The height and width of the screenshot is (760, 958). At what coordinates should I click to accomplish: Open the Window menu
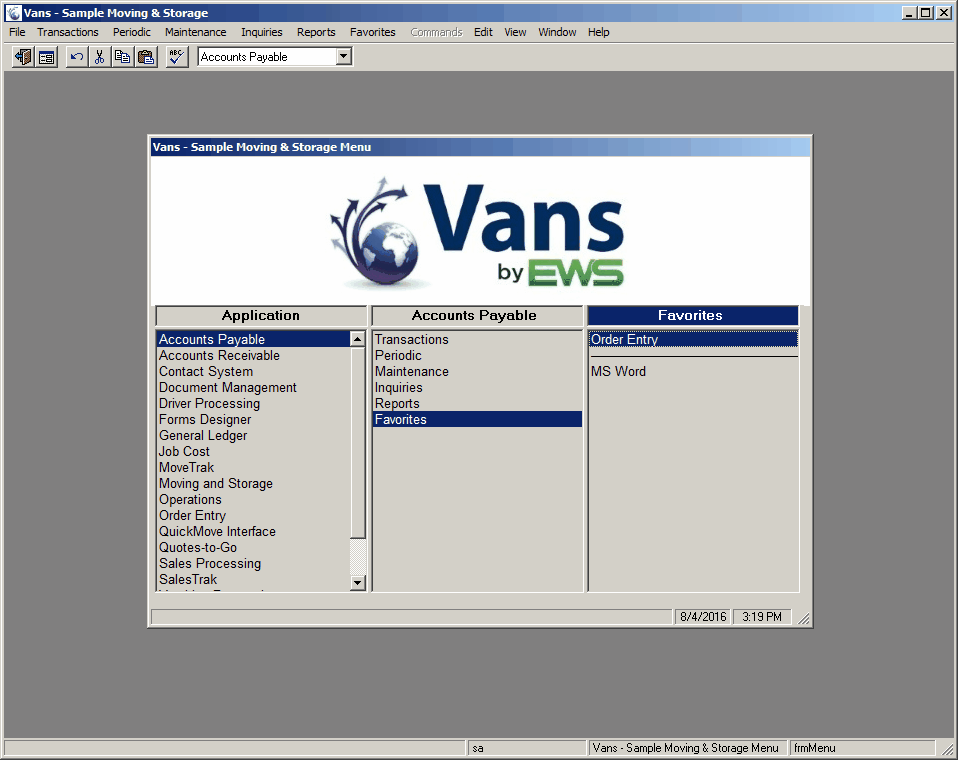tap(557, 32)
